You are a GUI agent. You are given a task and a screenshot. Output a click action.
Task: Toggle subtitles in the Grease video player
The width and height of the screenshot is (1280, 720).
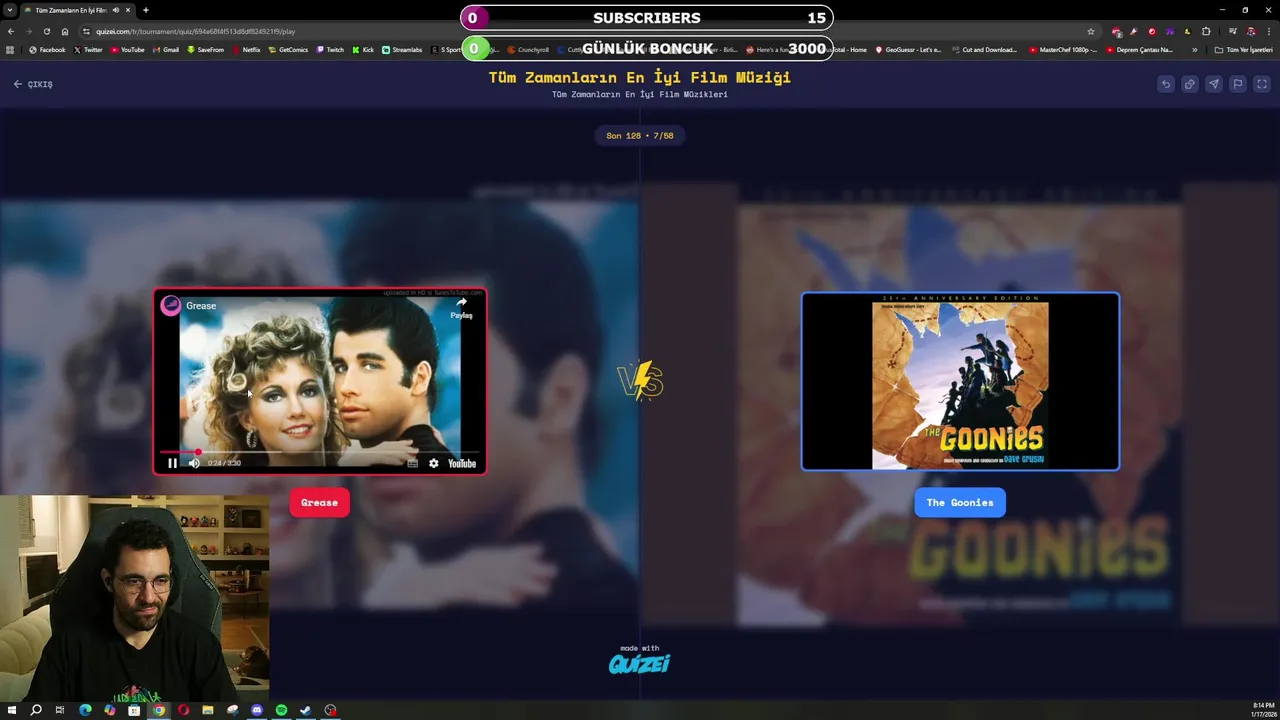coord(412,463)
